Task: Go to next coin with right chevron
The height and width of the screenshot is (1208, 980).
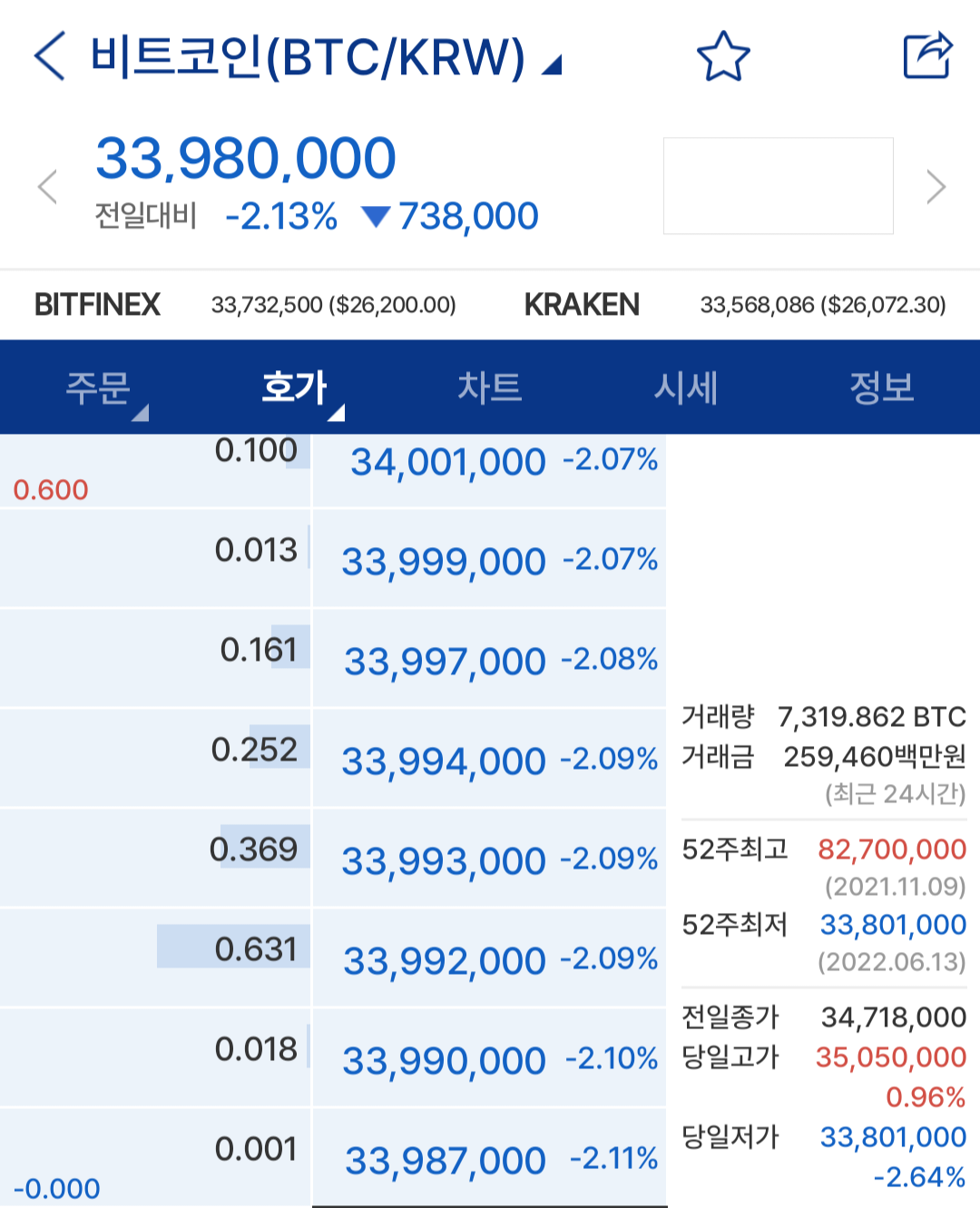Action: 936,187
